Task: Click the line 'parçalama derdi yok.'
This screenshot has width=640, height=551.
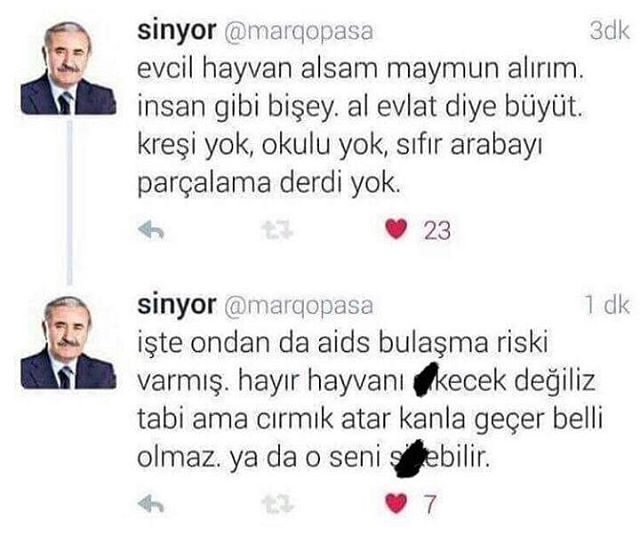Action: coord(269,183)
